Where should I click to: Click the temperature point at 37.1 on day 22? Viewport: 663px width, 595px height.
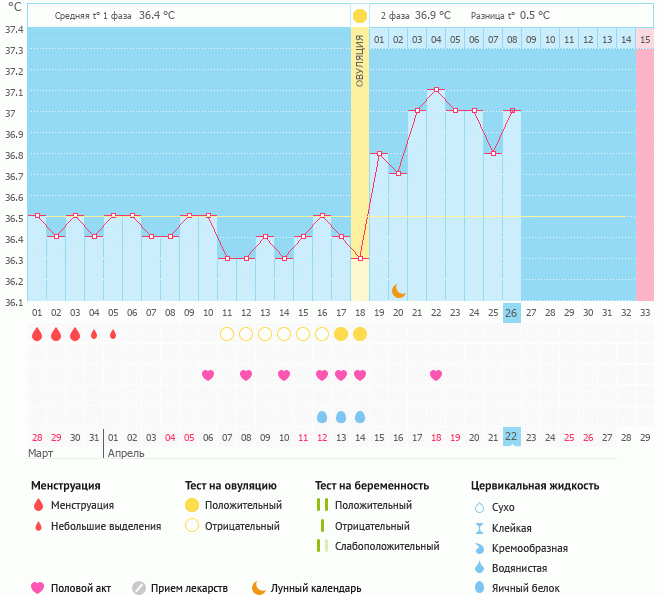(436, 90)
